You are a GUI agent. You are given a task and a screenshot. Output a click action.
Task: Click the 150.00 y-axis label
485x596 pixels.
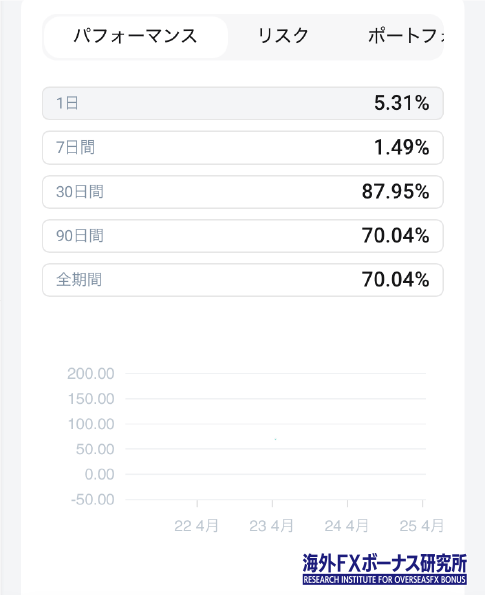(91, 399)
